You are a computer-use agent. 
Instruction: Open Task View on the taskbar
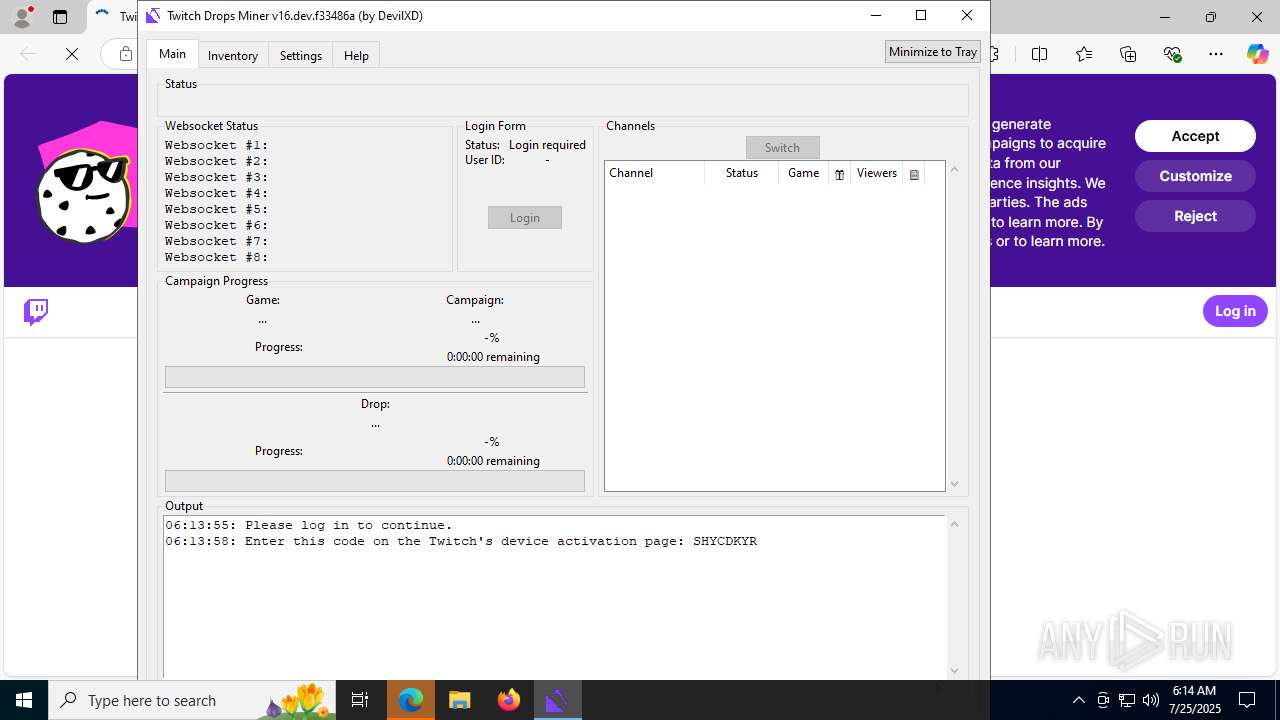coord(360,700)
